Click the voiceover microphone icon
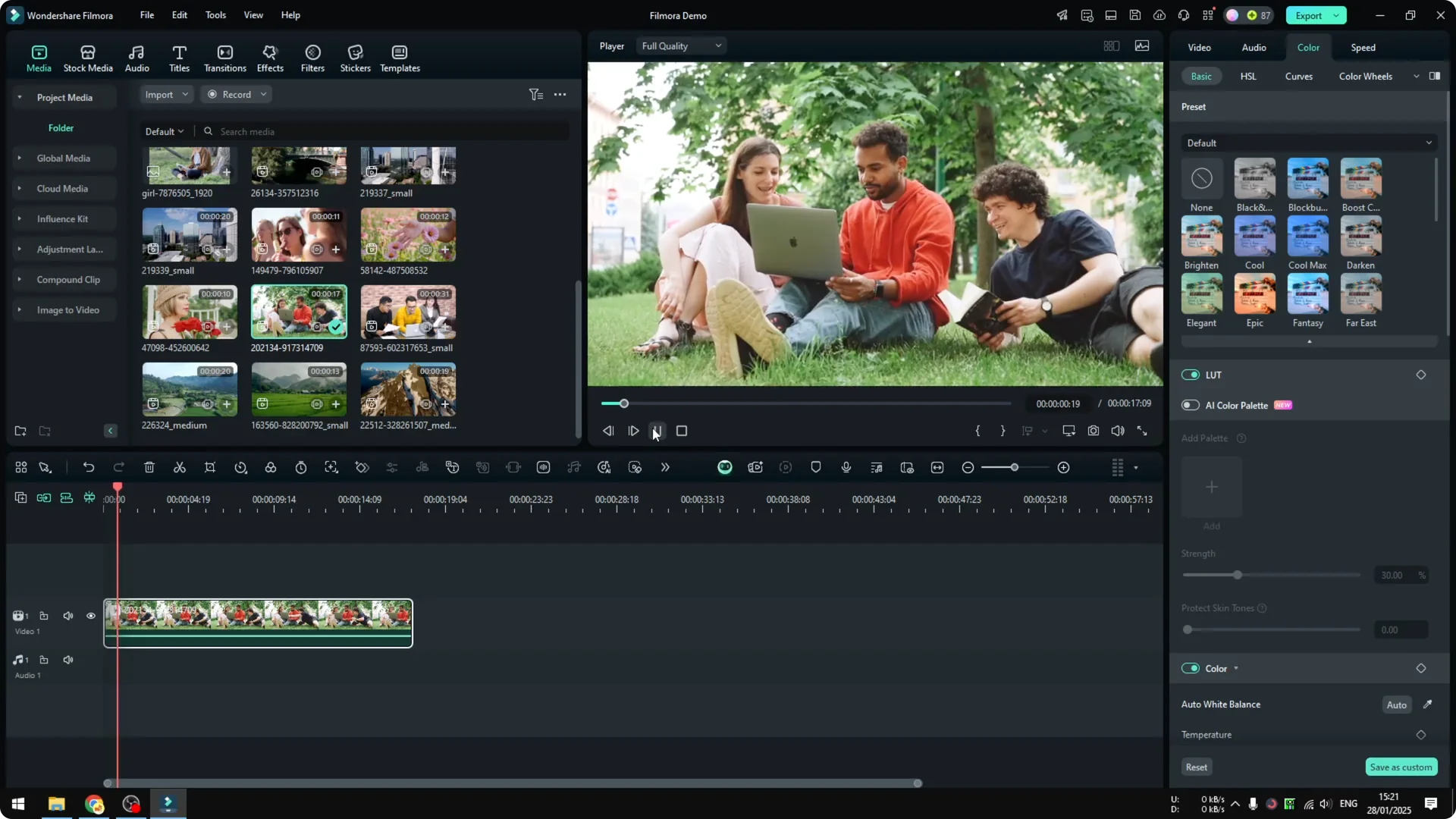 click(846, 467)
